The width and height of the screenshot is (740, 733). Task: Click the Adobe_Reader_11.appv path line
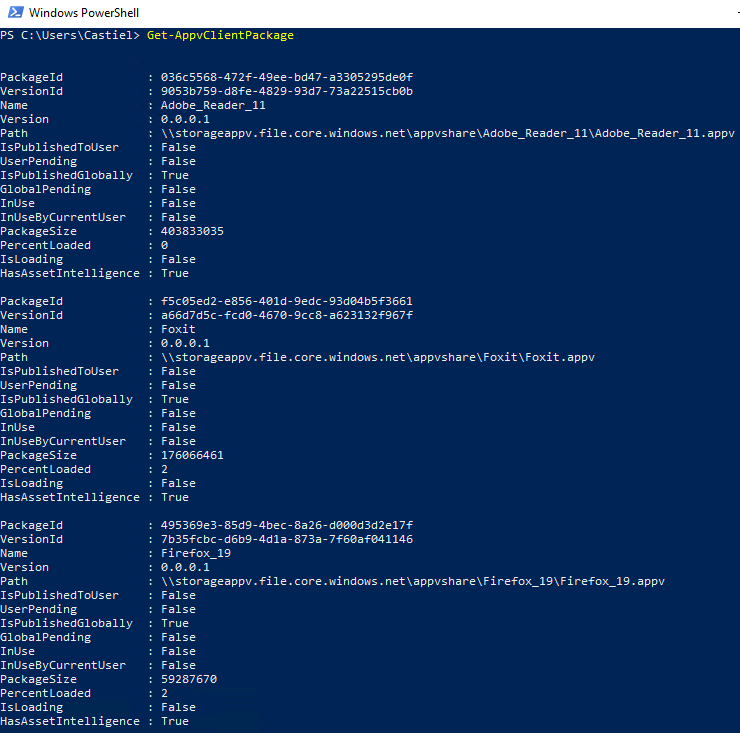pyautogui.click(x=448, y=133)
